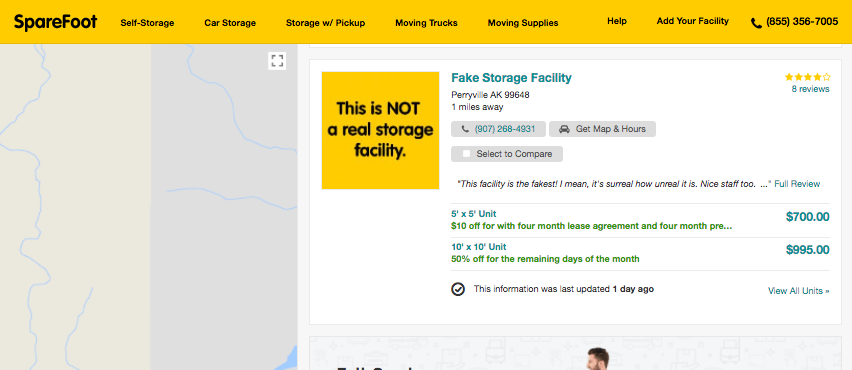Click Add Your Facility link
The width and height of the screenshot is (852, 370).
point(693,21)
